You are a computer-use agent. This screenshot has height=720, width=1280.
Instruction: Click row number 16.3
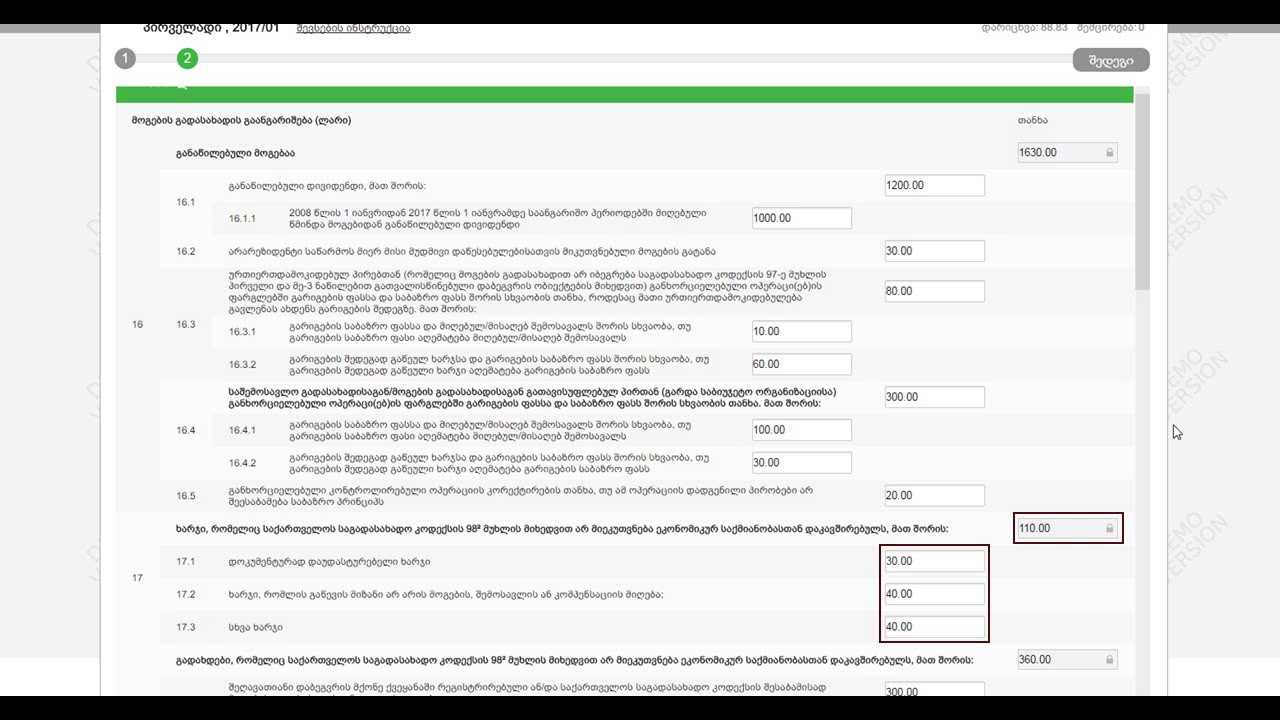(186, 325)
